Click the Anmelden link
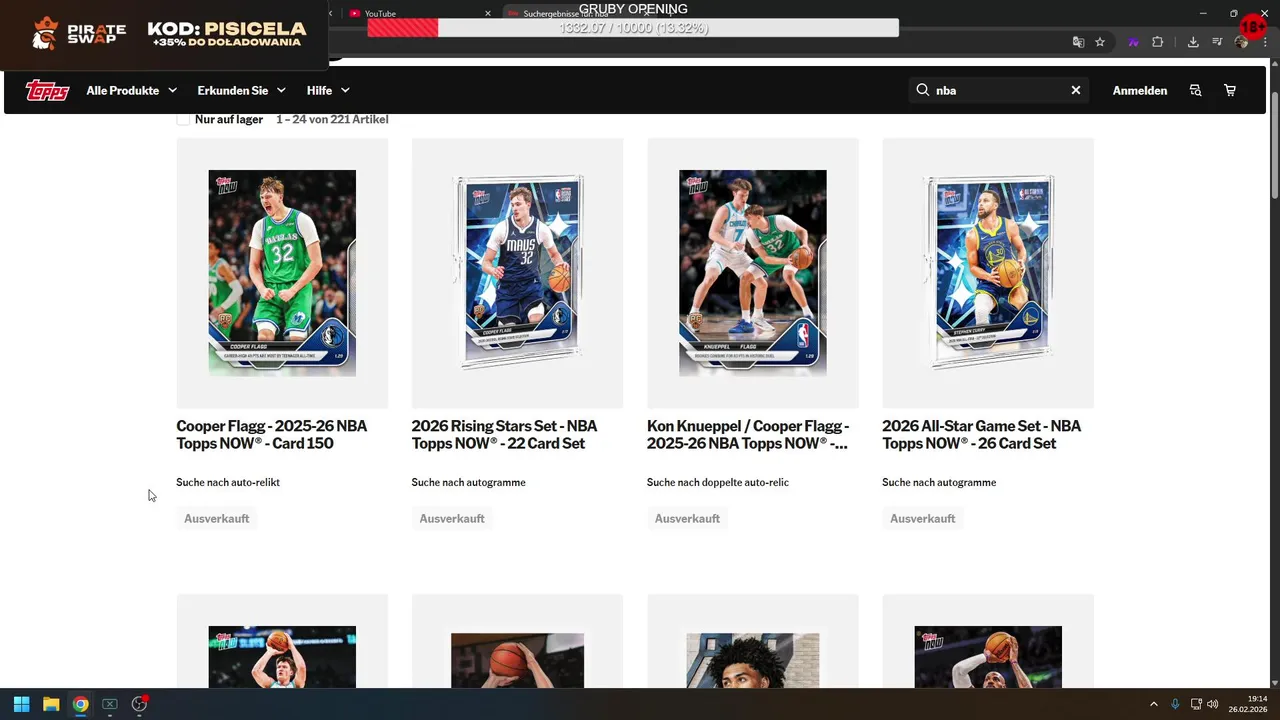Screen dimensions: 1280x720 click(1140, 90)
